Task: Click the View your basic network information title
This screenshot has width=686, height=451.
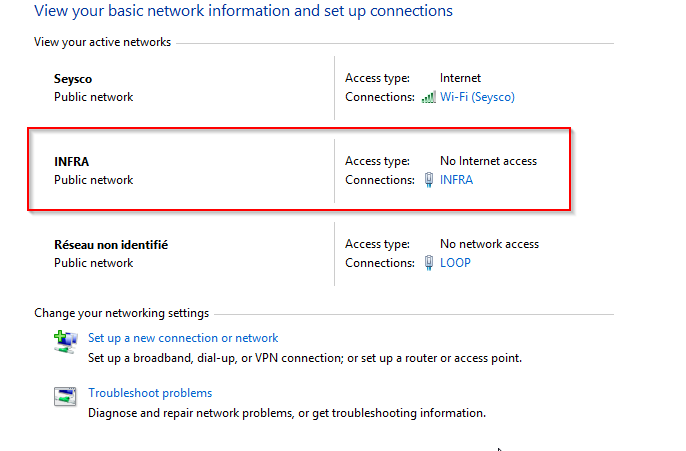Action: pos(243,11)
